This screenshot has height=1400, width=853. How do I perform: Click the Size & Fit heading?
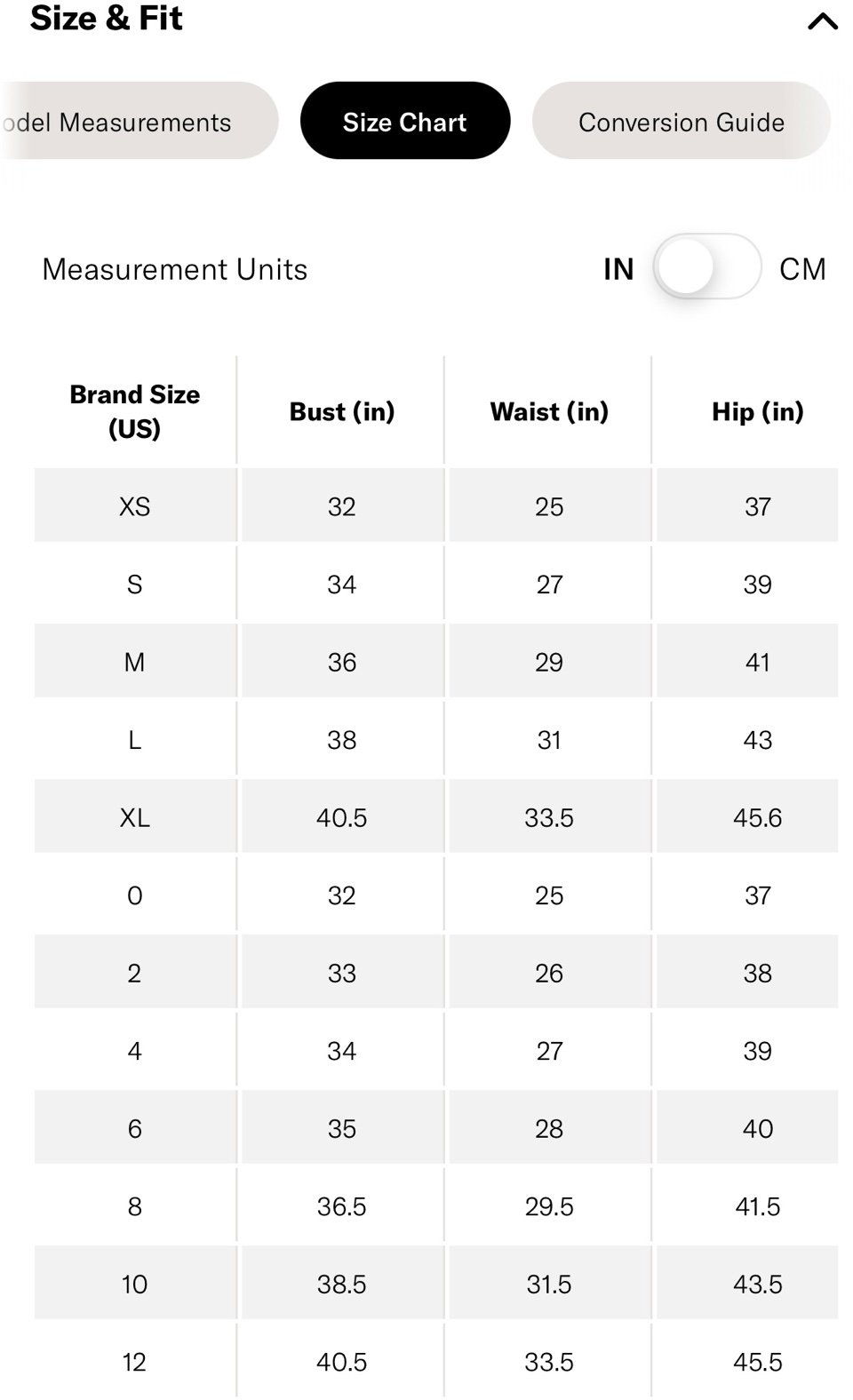pos(107,18)
